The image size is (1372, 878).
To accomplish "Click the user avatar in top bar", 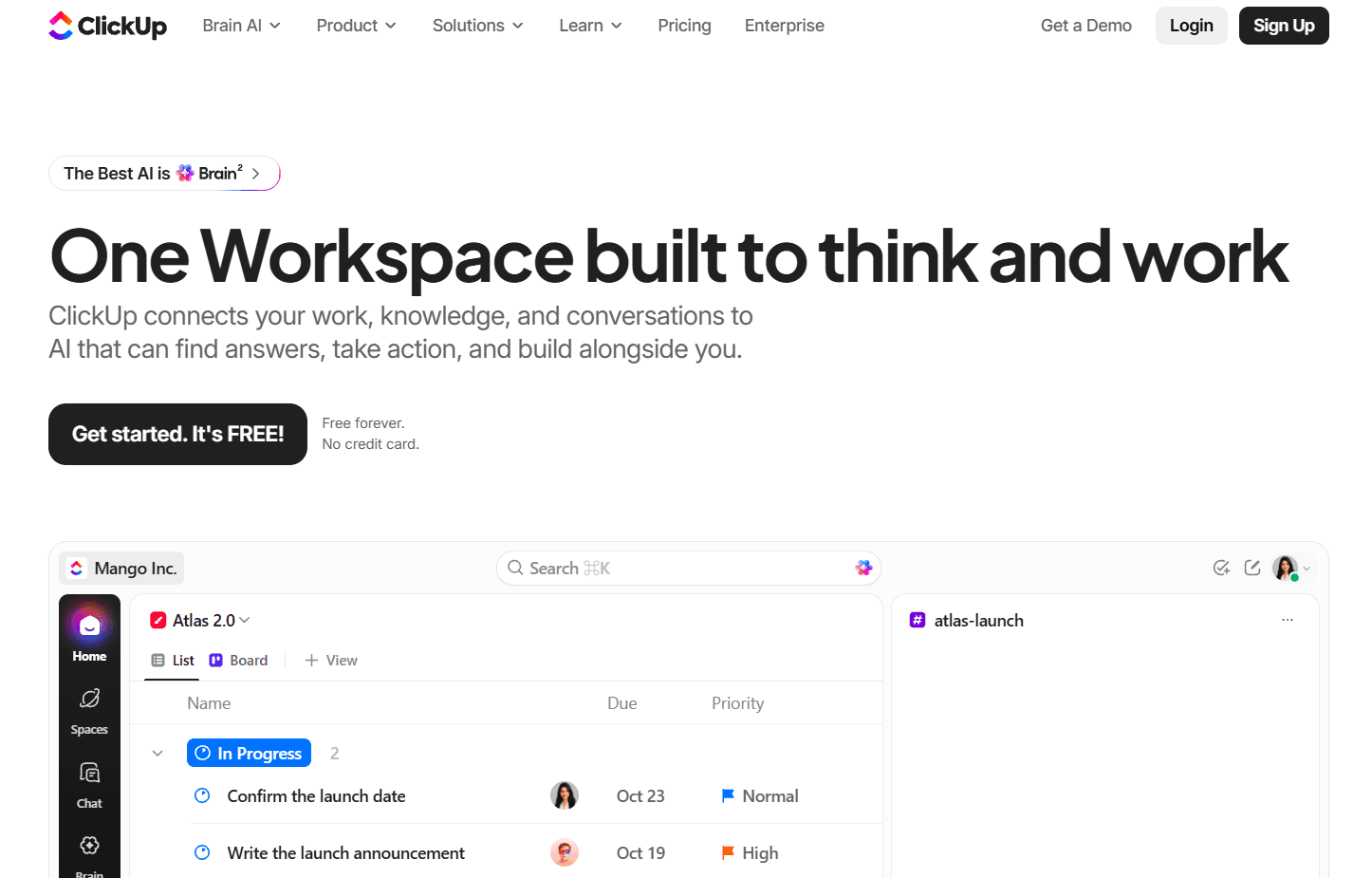I will (1286, 568).
